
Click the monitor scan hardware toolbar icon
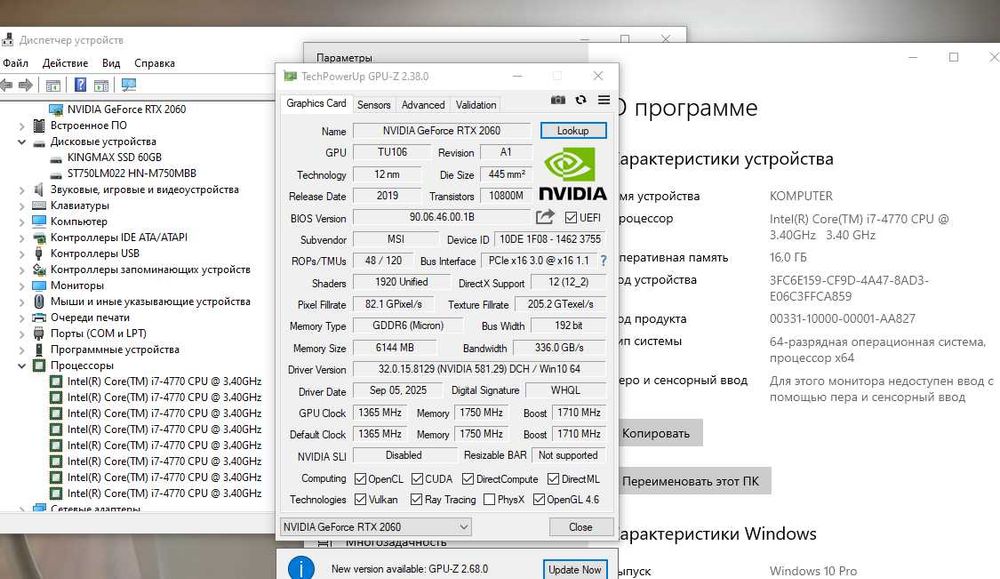click(129, 85)
